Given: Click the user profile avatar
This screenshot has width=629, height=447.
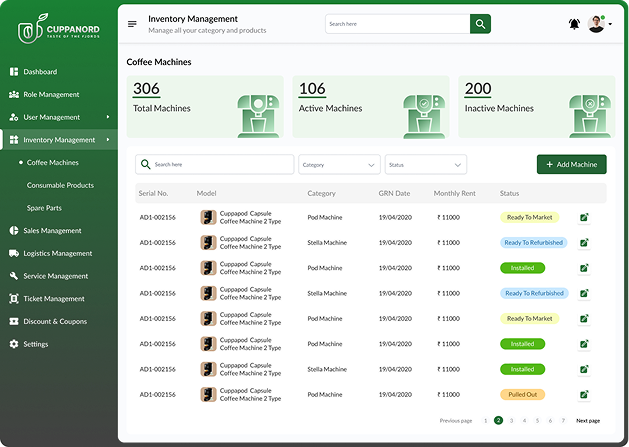Looking at the screenshot, I should (x=596, y=24).
